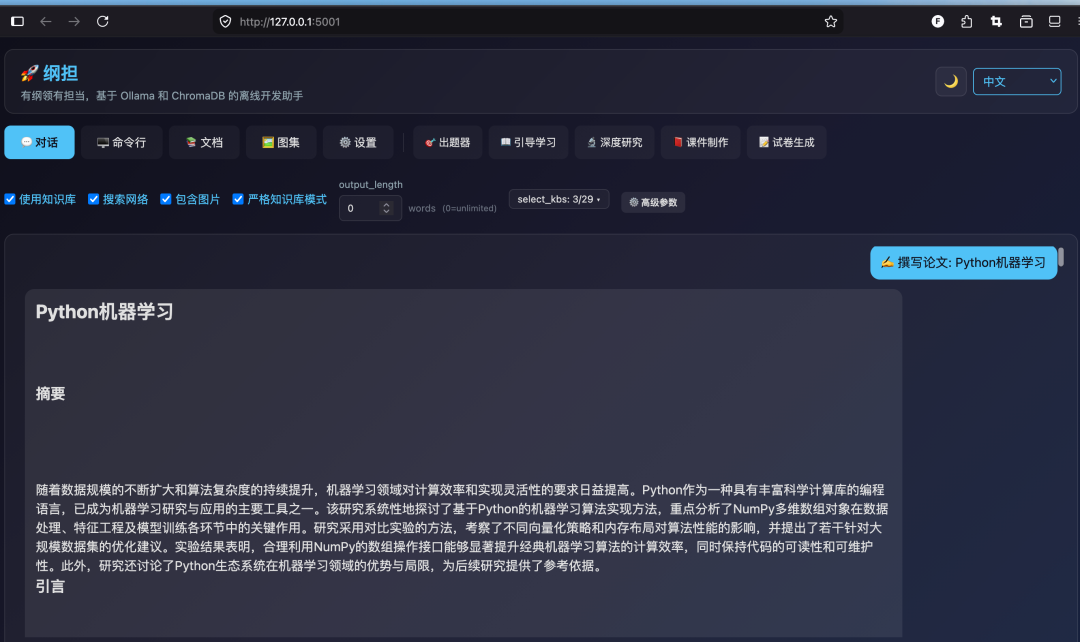
Task: Toggle the 严格知识库模式 checkbox
Action: [238, 199]
